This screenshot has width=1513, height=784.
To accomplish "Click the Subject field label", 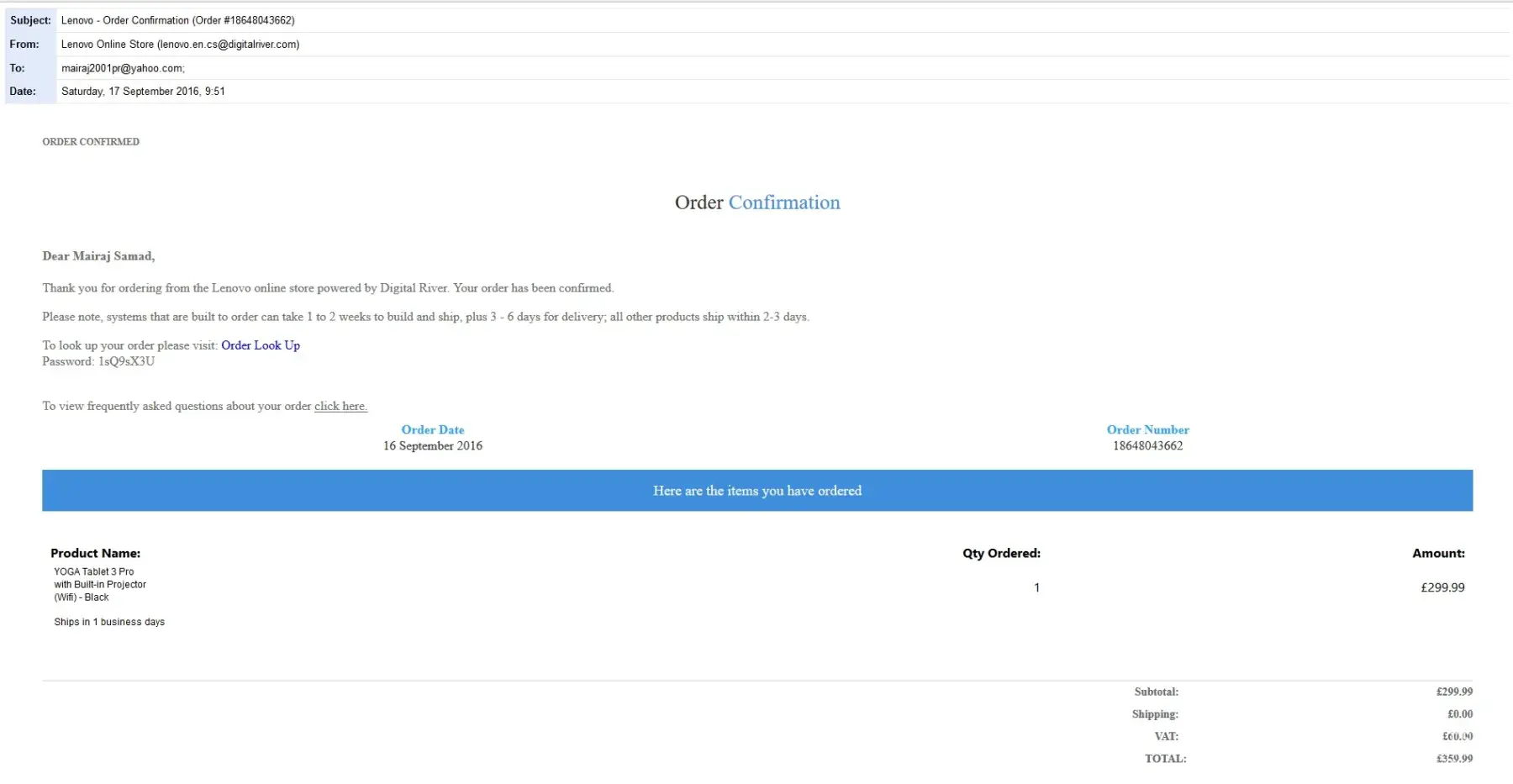I will click(30, 20).
